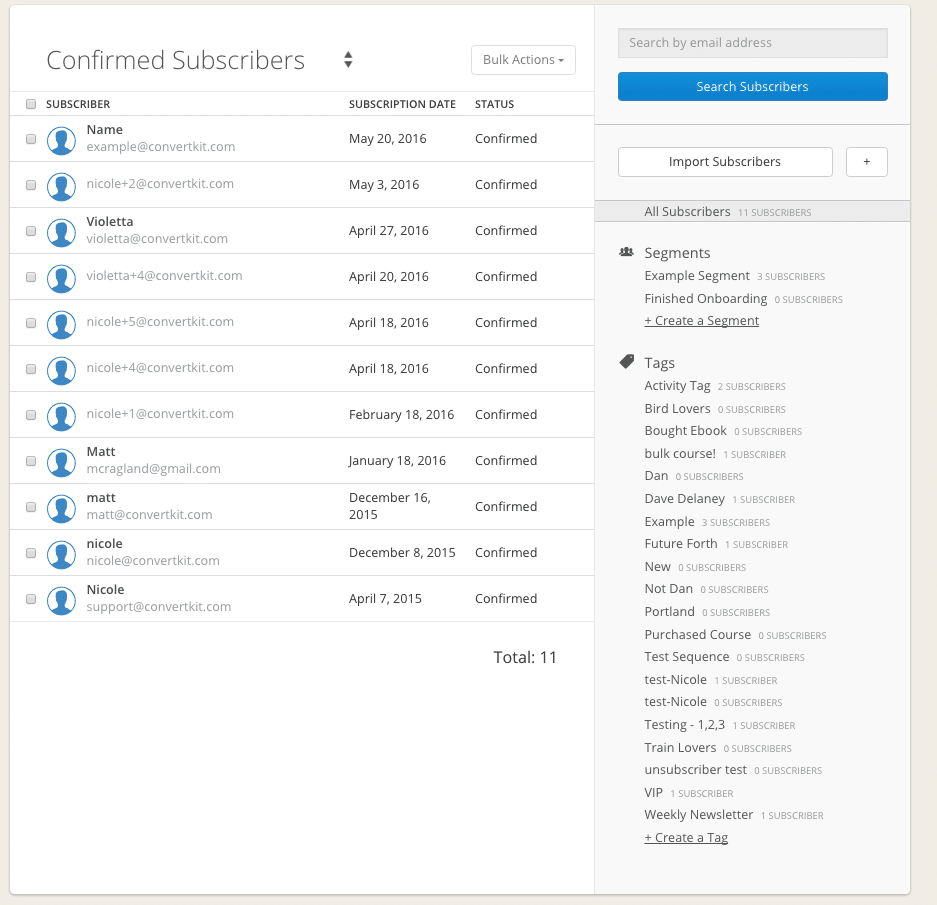Select the checkbox for nicole+4@convertkit.com

[31, 369]
